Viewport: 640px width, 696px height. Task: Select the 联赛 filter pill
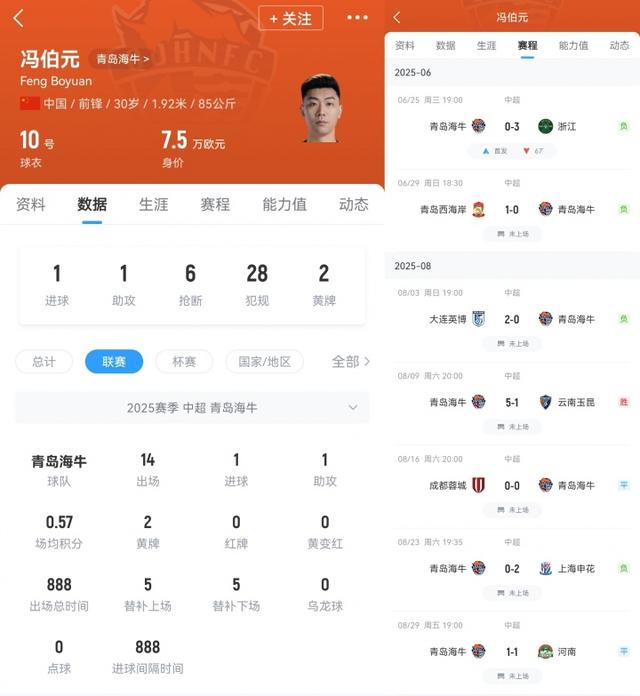pyautogui.click(x=114, y=361)
